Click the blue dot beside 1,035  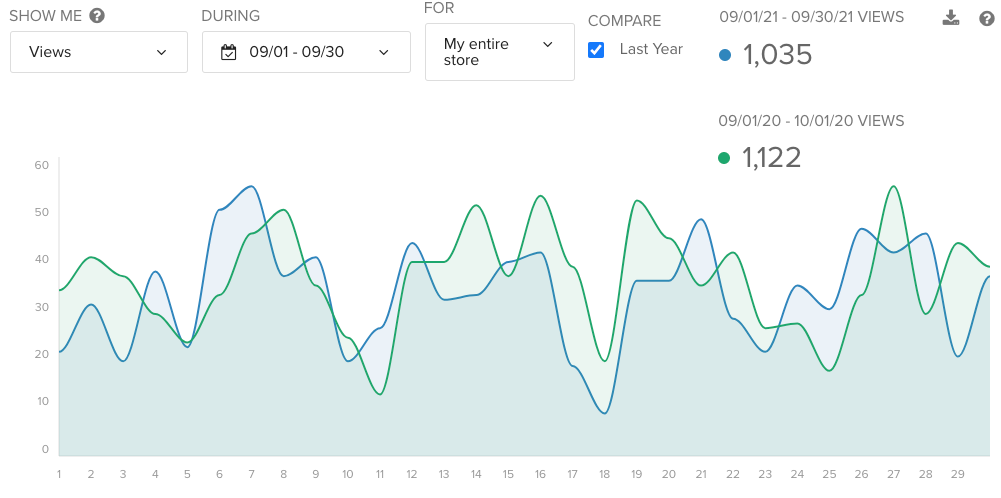point(725,55)
